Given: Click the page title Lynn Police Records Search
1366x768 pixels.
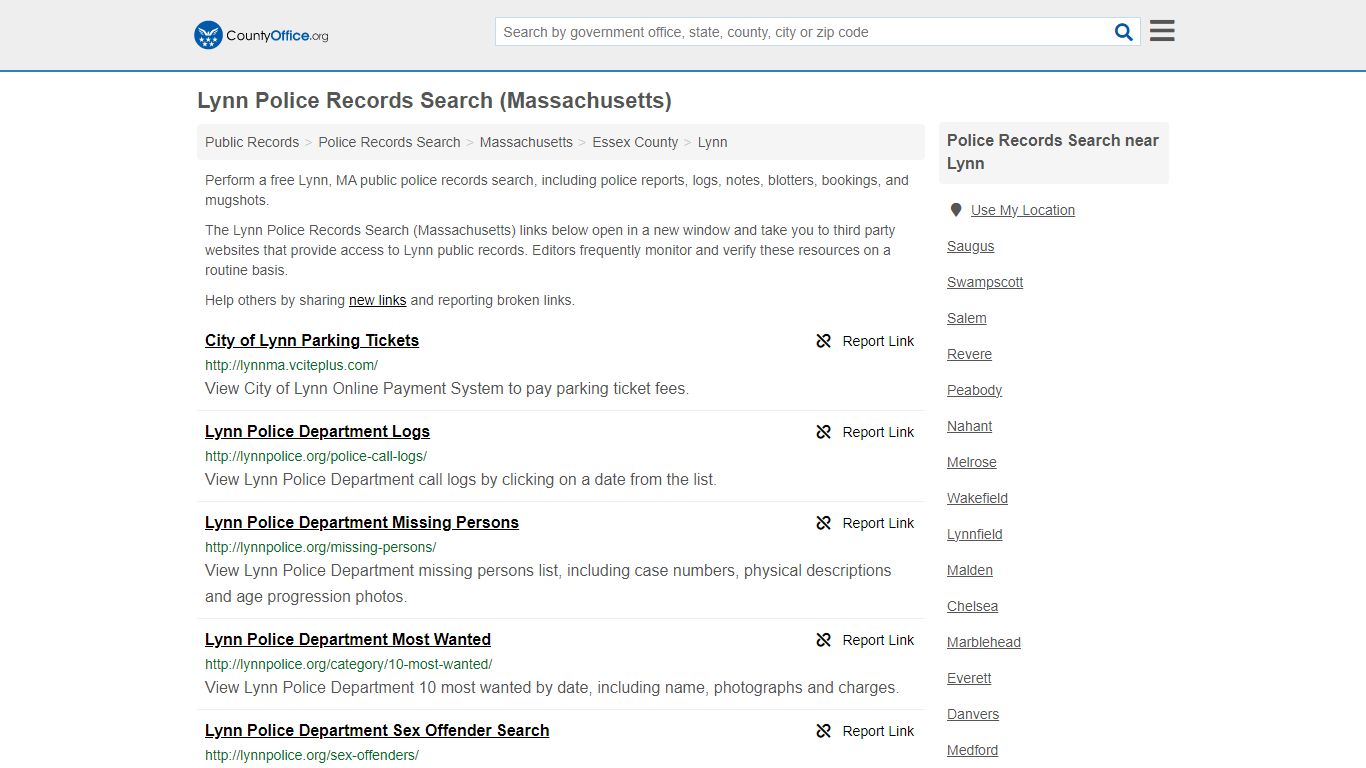Looking at the screenshot, I should click(x=434, y=101).
